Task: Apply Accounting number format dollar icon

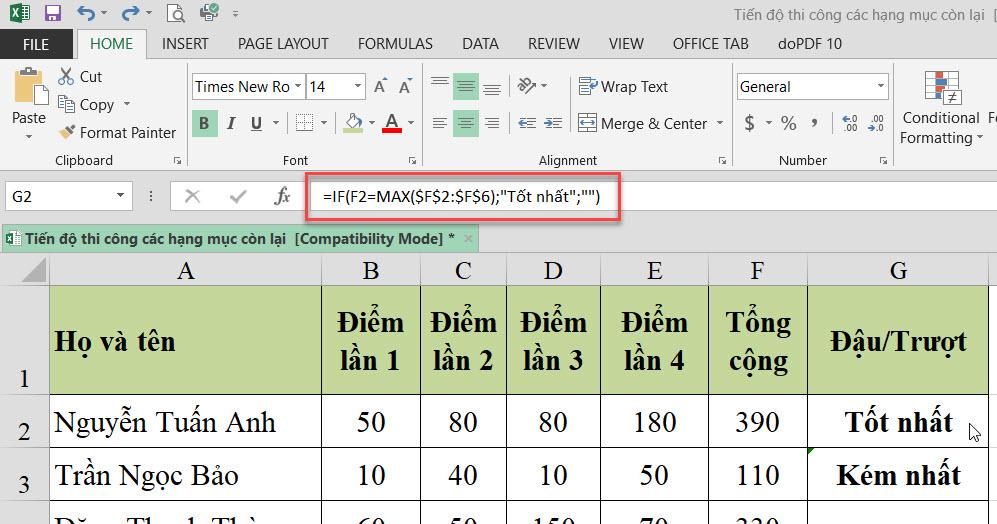Action: 750,123
